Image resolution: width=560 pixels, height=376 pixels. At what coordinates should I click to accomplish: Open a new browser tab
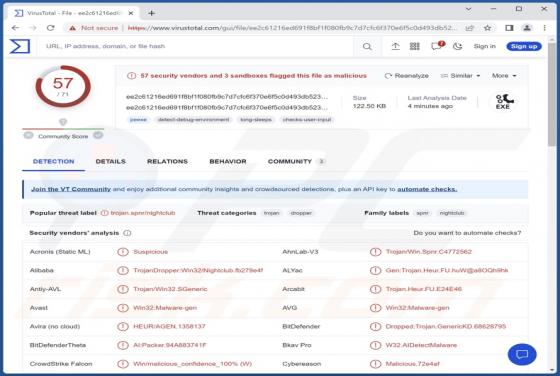151,13
